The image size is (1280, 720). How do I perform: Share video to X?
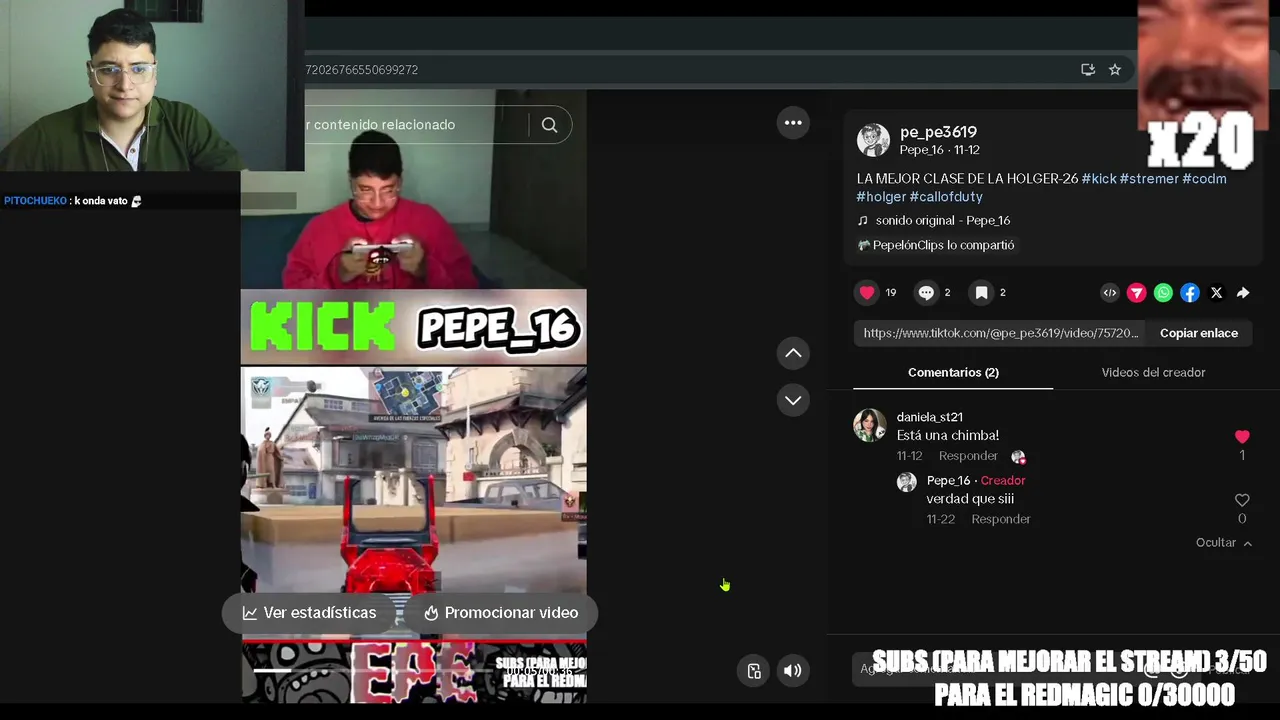(x=1216, y=293)
